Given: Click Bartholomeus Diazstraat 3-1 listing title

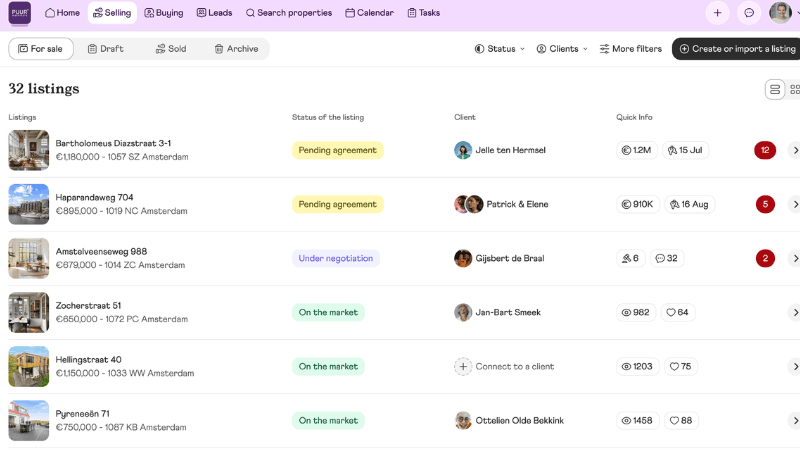Looking at the screenshot, I should click(113, 143).
